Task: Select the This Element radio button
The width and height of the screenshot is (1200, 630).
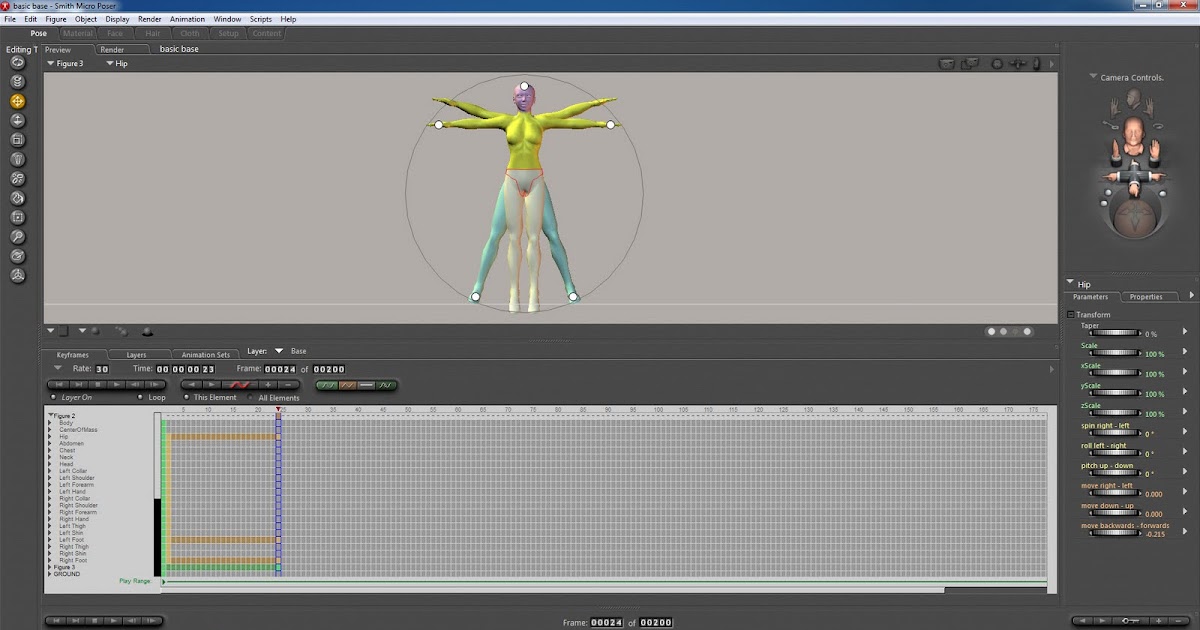Action: pyautogui.click(x=186, y=397)
